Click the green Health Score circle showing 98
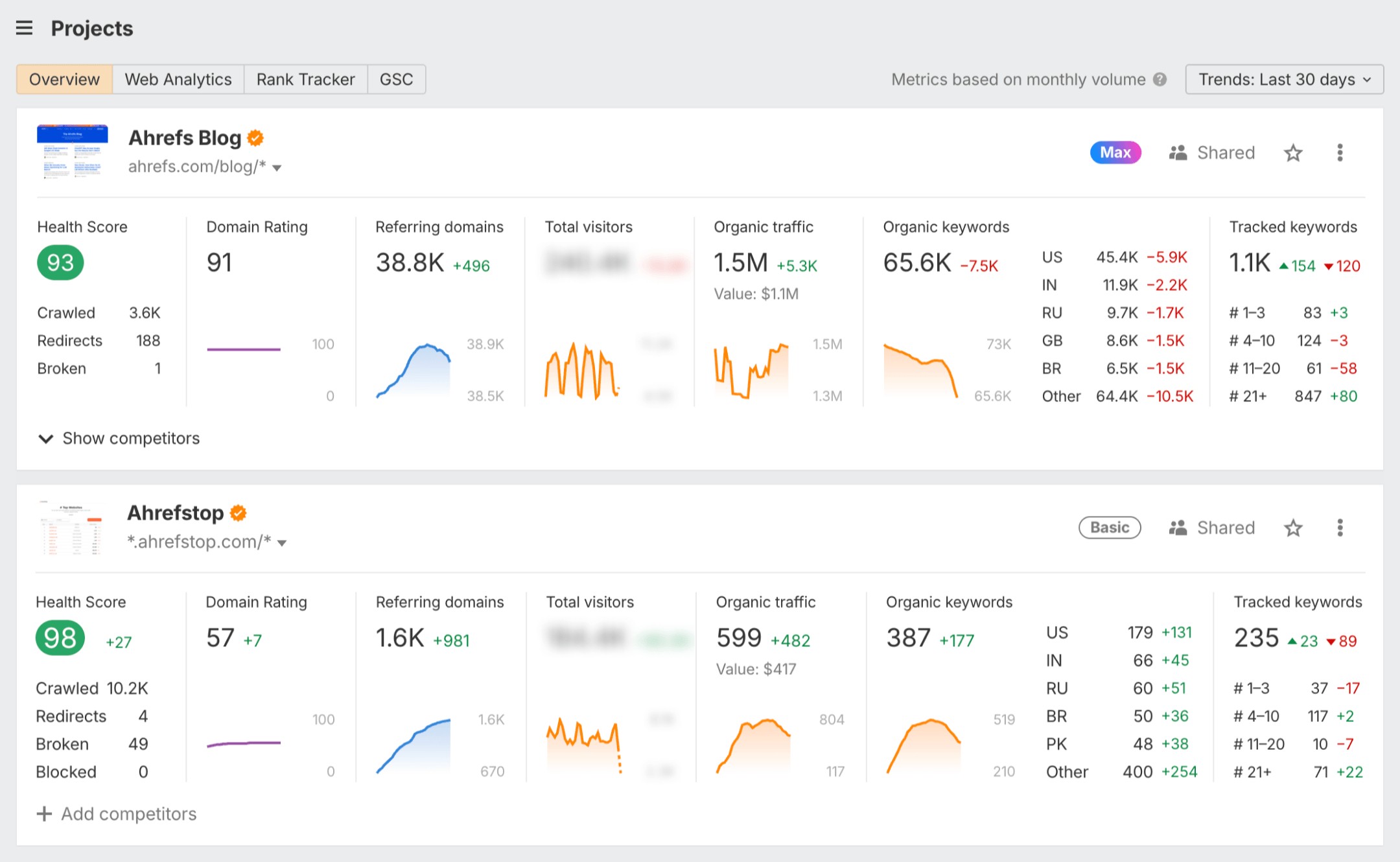 [60, 638]
